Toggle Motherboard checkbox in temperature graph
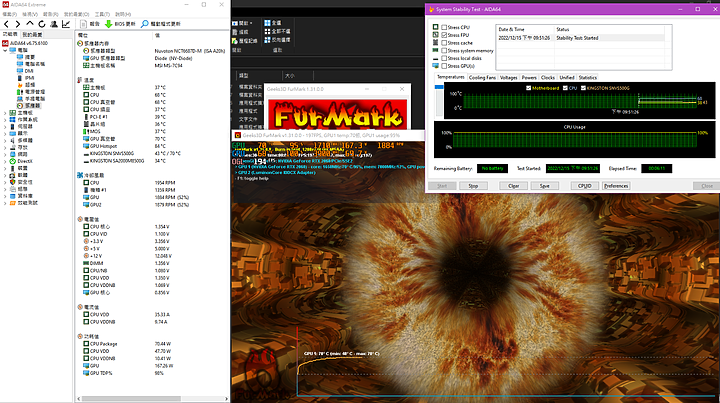 pos(529,88)
